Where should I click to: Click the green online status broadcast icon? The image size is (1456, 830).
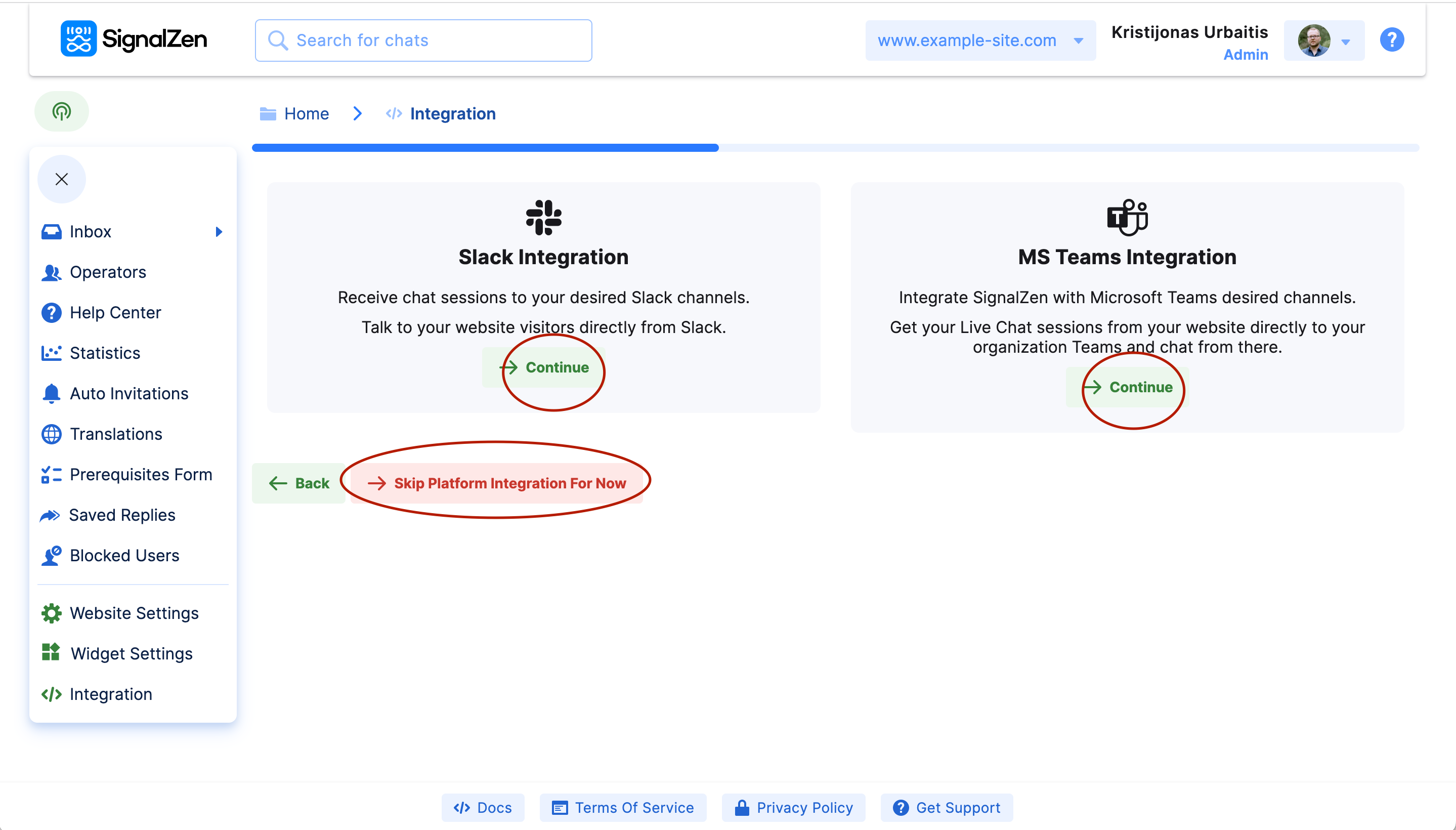[x=62, y=111]
